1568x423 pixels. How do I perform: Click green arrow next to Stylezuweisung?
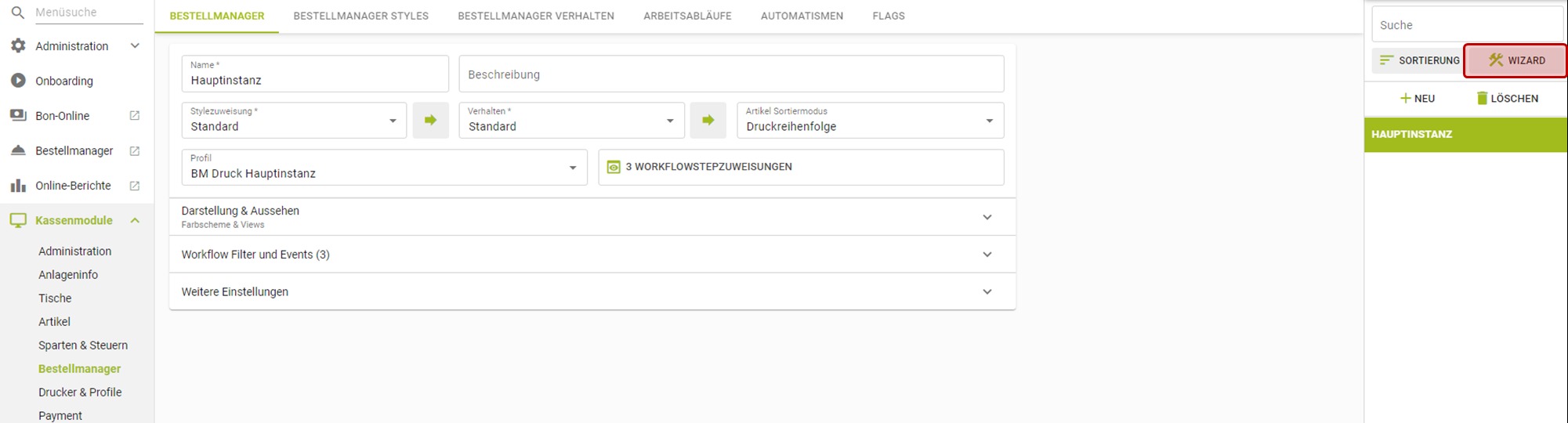point(430,120)
